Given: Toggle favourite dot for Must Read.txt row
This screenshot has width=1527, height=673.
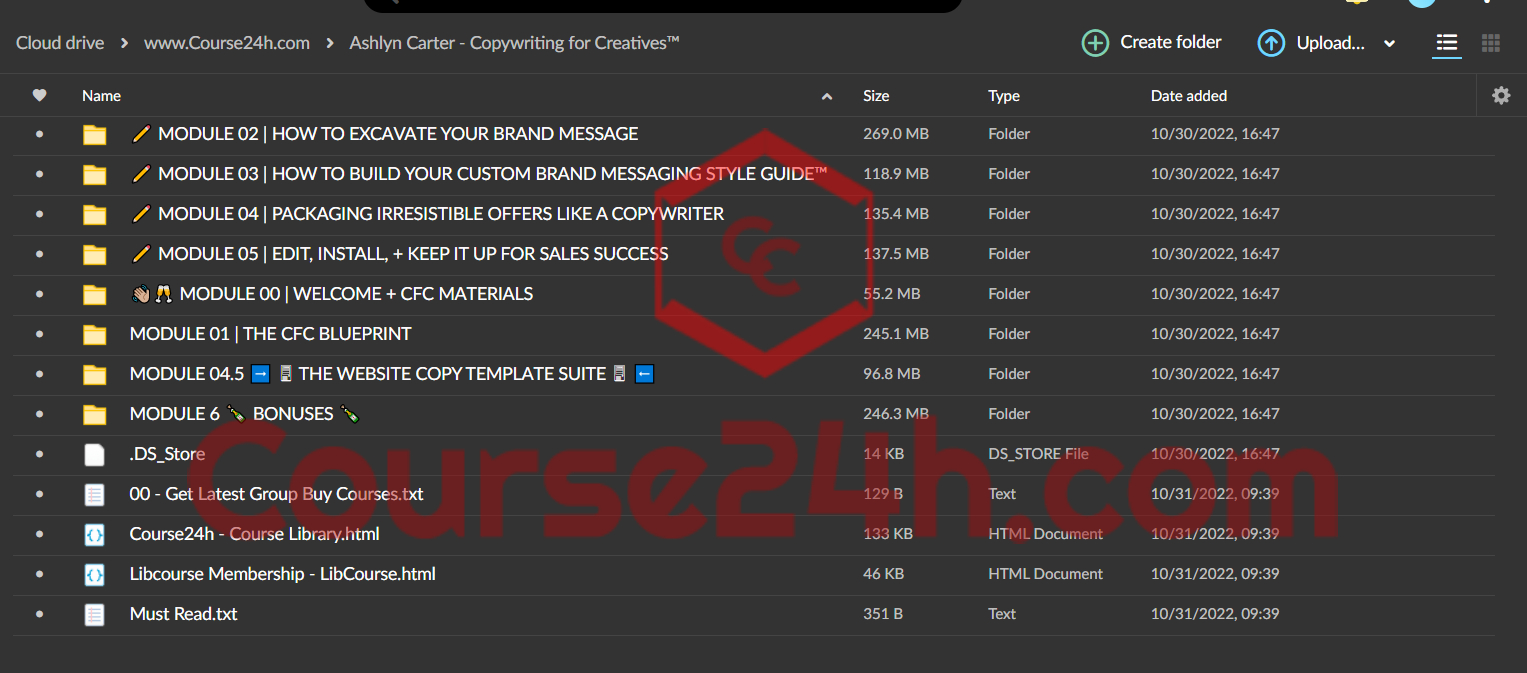Looking at the screenshot, I should tap(39, 614).
